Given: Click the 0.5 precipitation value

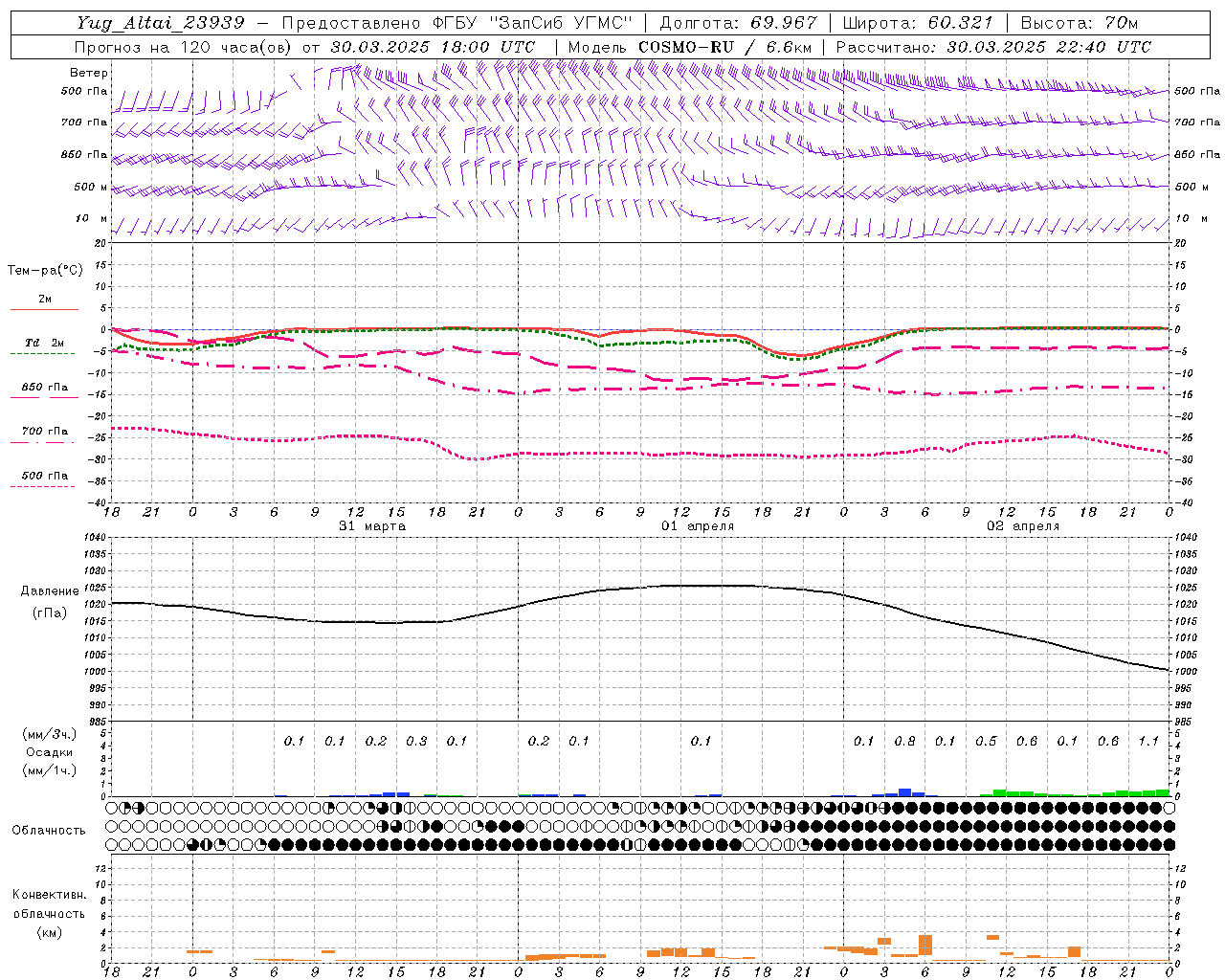Looking at the screenshot, I should coord(986,741).
